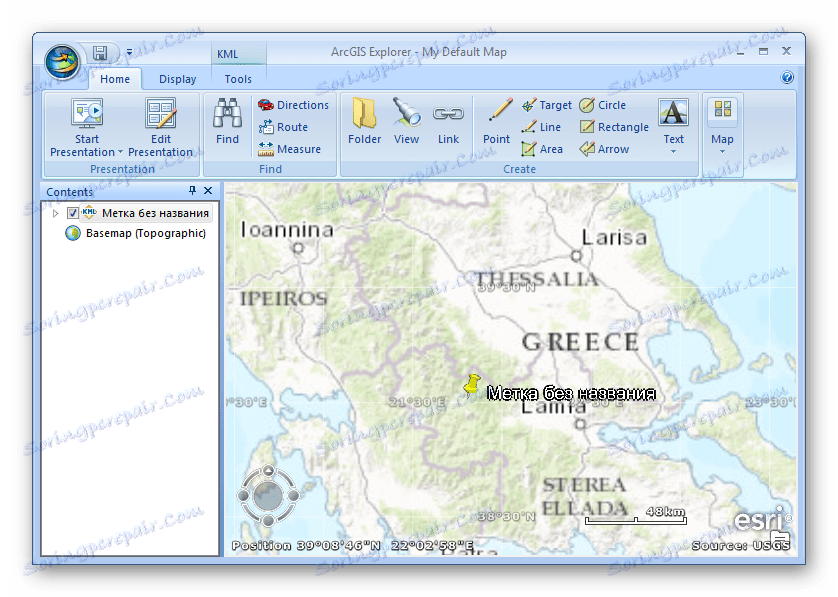Choose the Area tool

pos(545,148)
